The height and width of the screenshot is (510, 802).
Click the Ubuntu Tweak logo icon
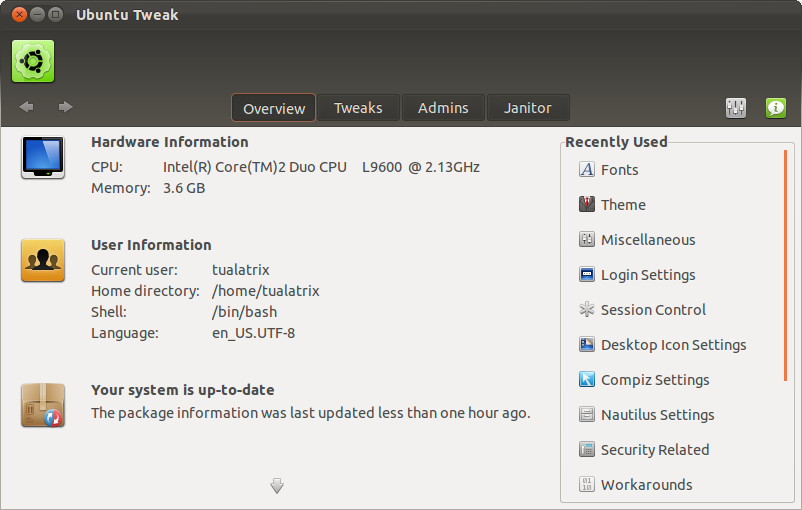(33, 61)
